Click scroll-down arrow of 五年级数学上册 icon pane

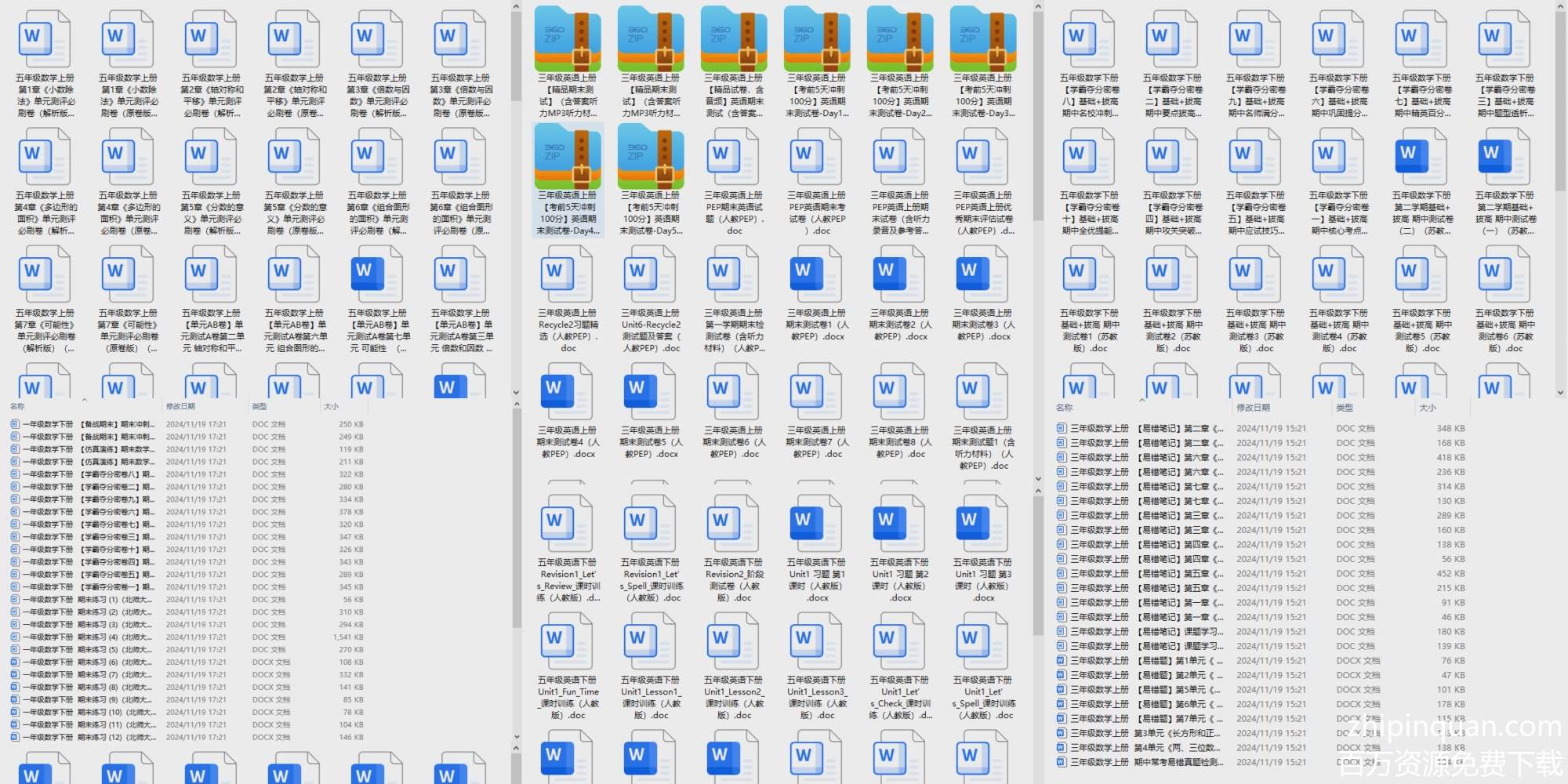(x=516, y=392)
